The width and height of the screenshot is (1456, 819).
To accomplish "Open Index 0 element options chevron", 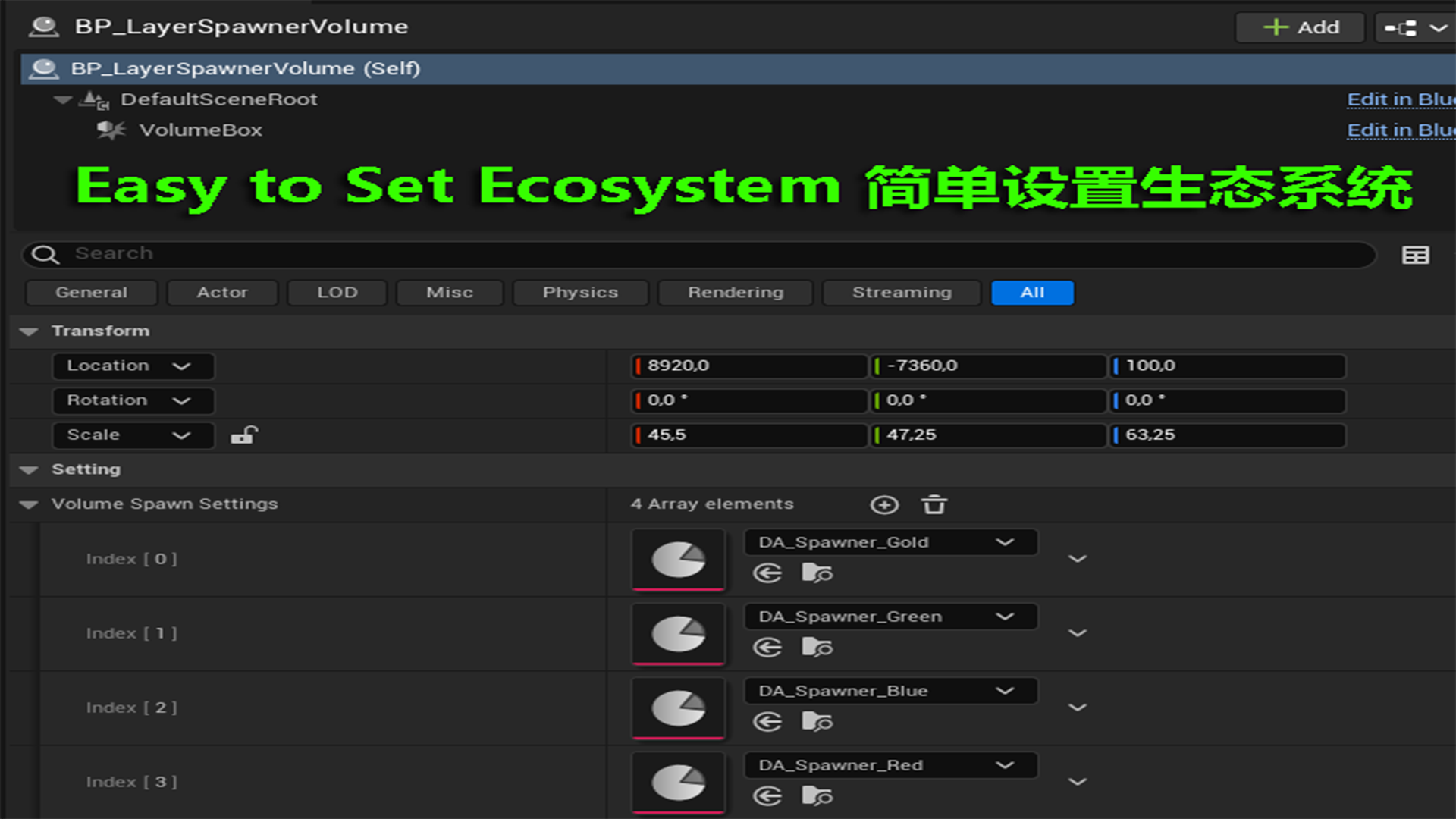I will point(1078,560).
